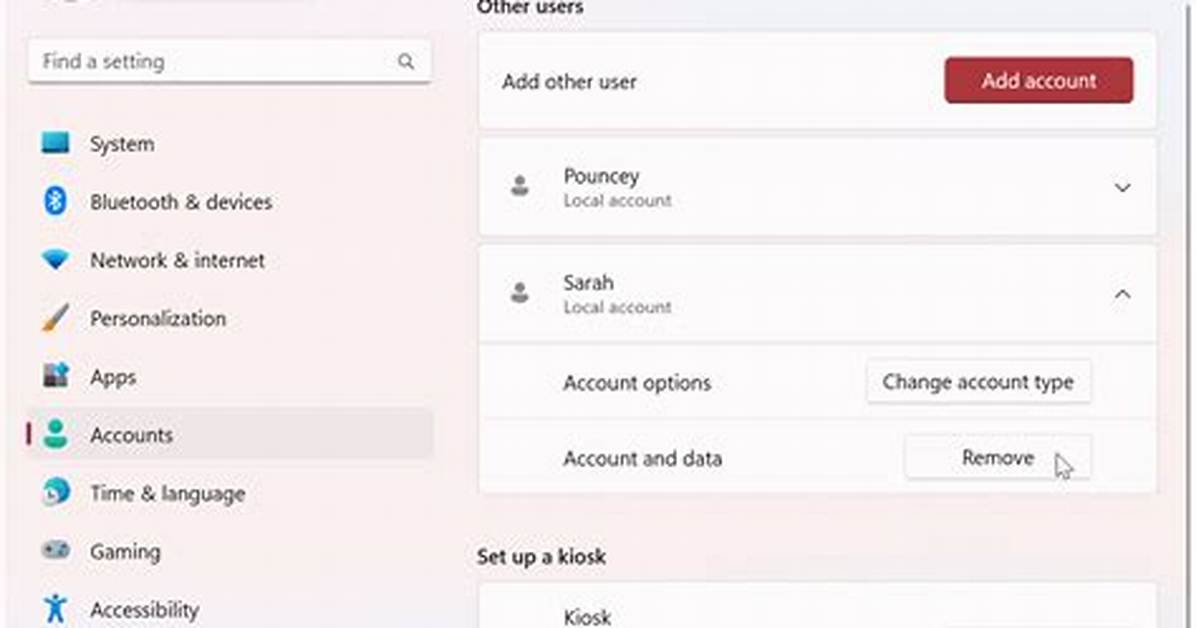The width and height of the screenshot is (1196, 628).
Task: Click Change account type button
Action: tap(978, 382)
